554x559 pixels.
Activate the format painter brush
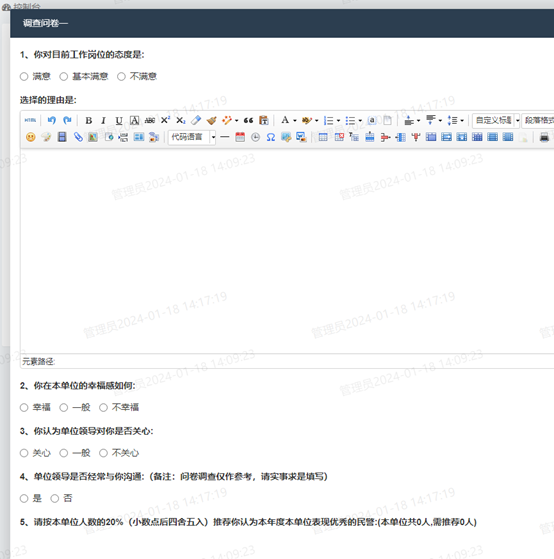211,120
